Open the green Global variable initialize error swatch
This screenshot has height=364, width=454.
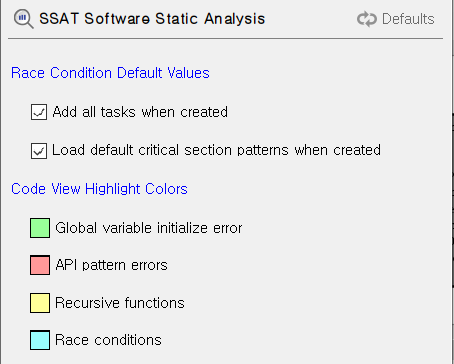coord(40,228)
